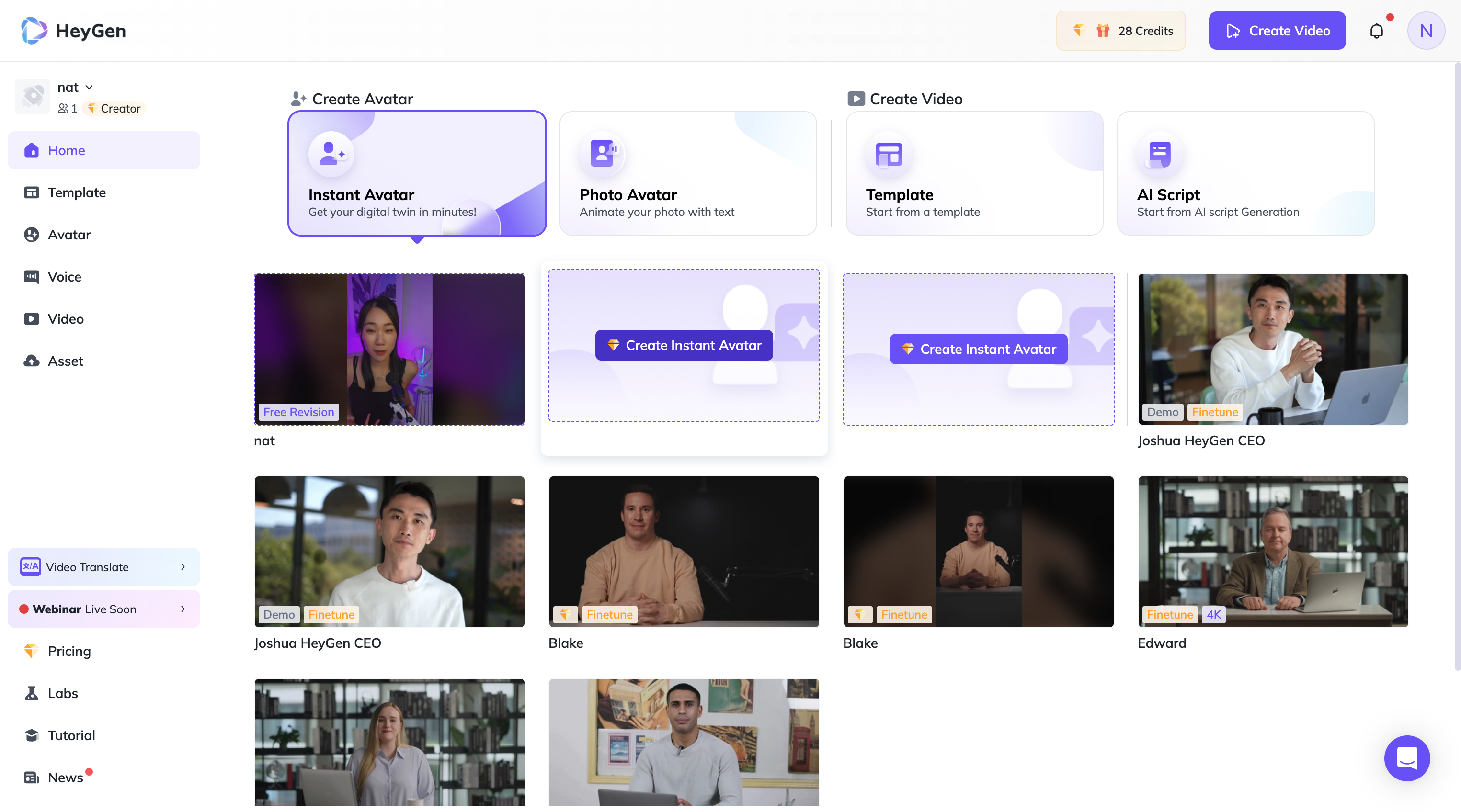Click the 4K badge on Edward
The height and width of the screenshot is (812, 1461).
click(1213, 615)
